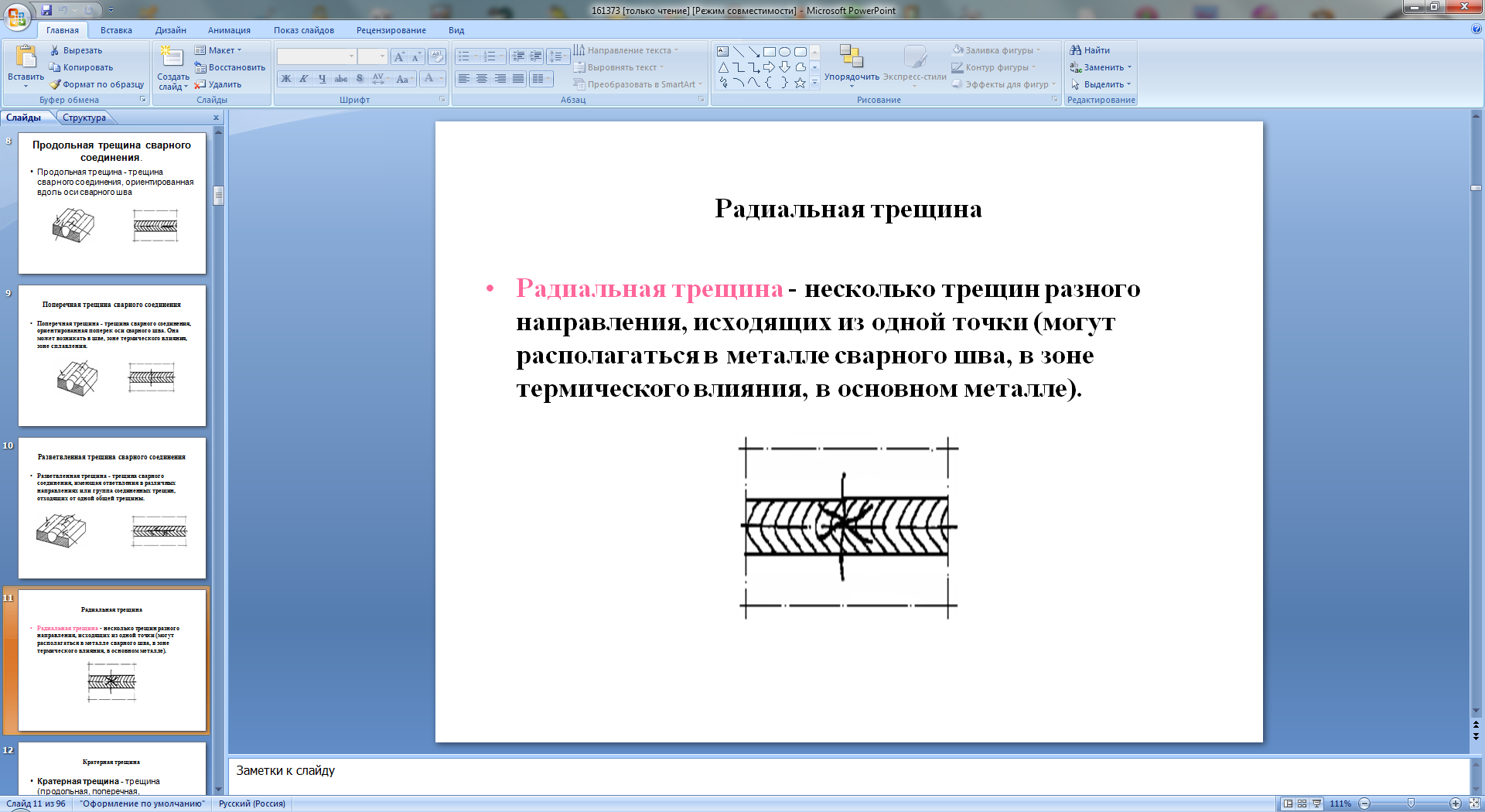The width and height of the screenshot is (1485, 812).
Task: Center the paragraph text
Action: tap(482, 79)
